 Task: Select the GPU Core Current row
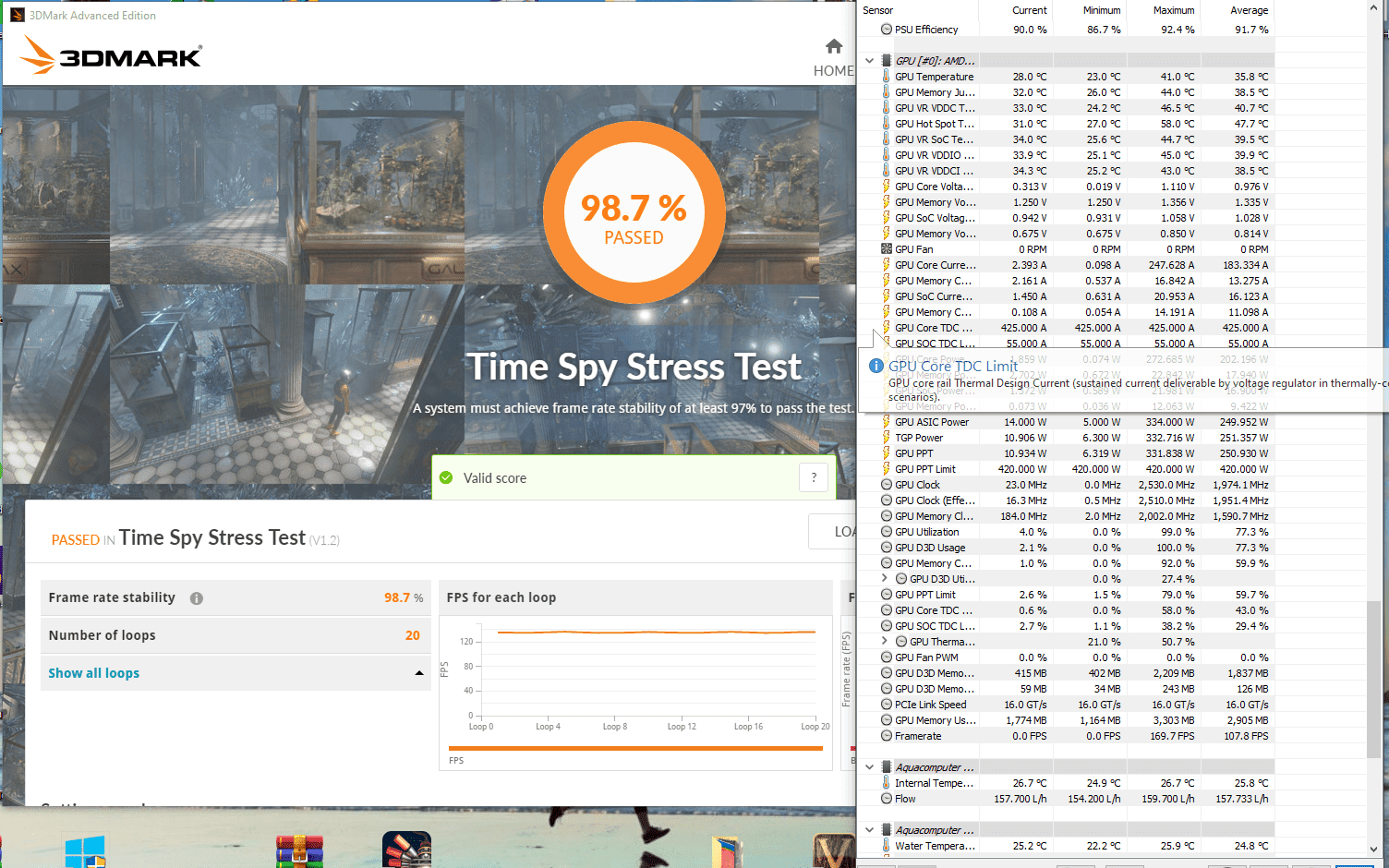(x=1066, y=265)
